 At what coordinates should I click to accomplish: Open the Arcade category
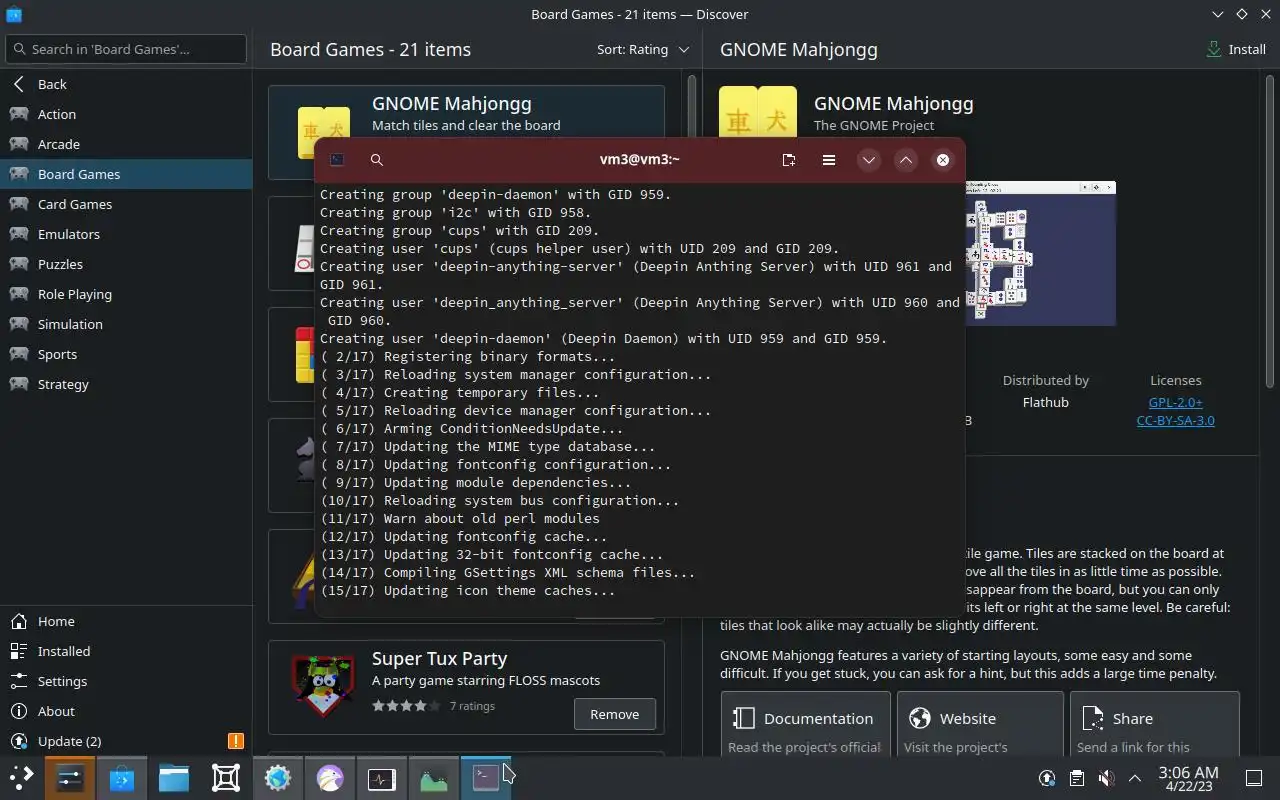[126, 144]
